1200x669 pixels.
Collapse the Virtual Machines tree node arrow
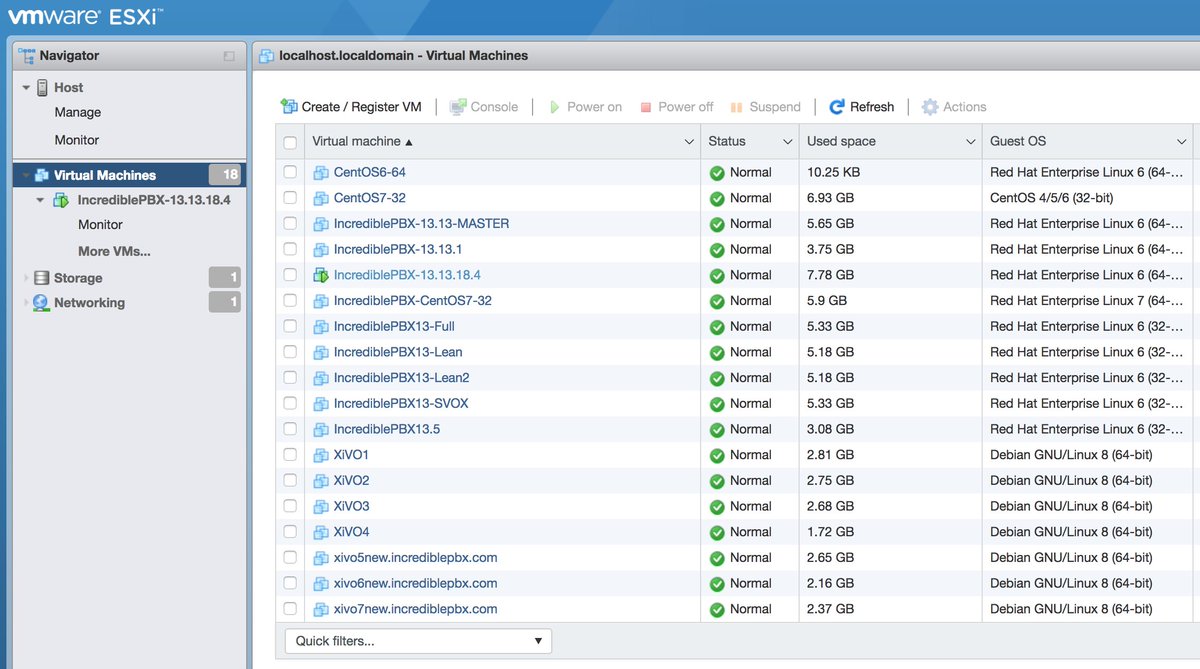(x=26, y=175)
